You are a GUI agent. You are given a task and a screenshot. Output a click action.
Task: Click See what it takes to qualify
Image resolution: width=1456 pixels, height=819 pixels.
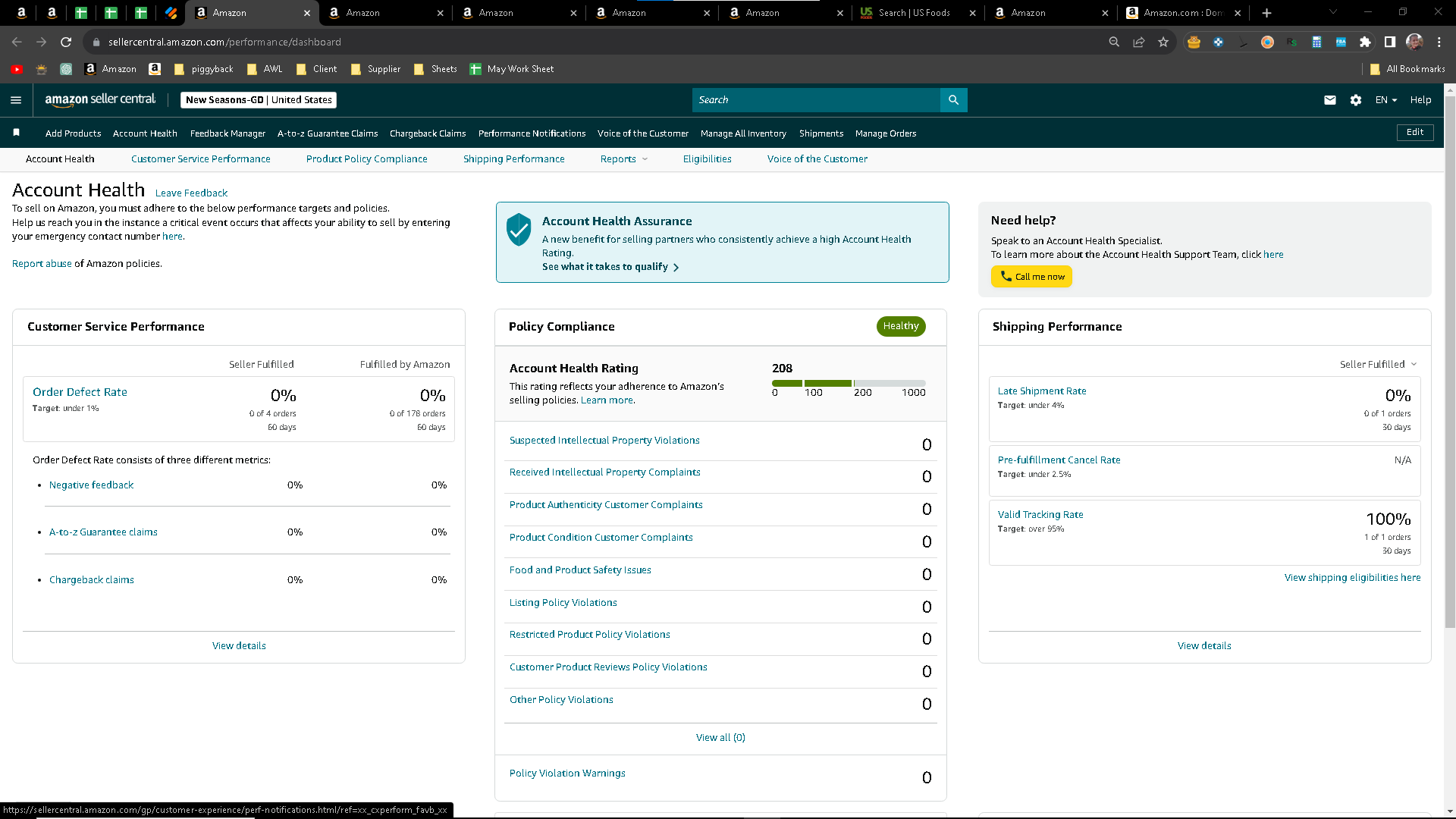click(610, 267)
